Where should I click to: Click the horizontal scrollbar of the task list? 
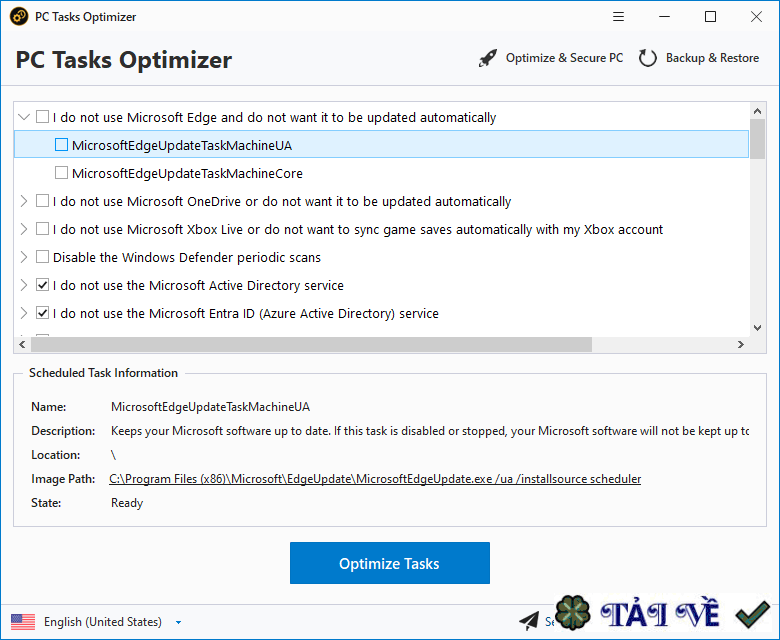(311, 344)
